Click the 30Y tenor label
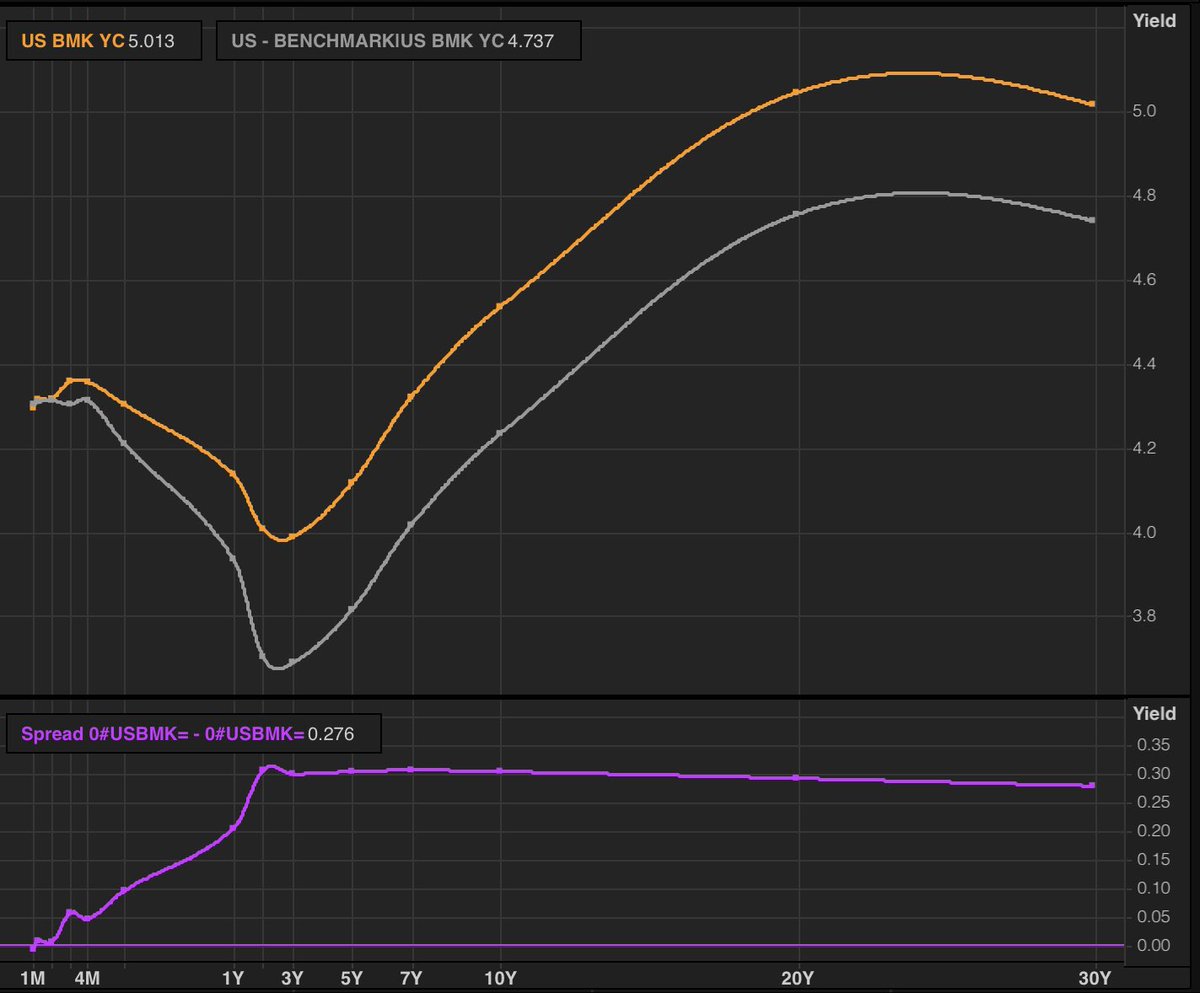Viewport: 1200px width, 993px height. coord(1095,978)
